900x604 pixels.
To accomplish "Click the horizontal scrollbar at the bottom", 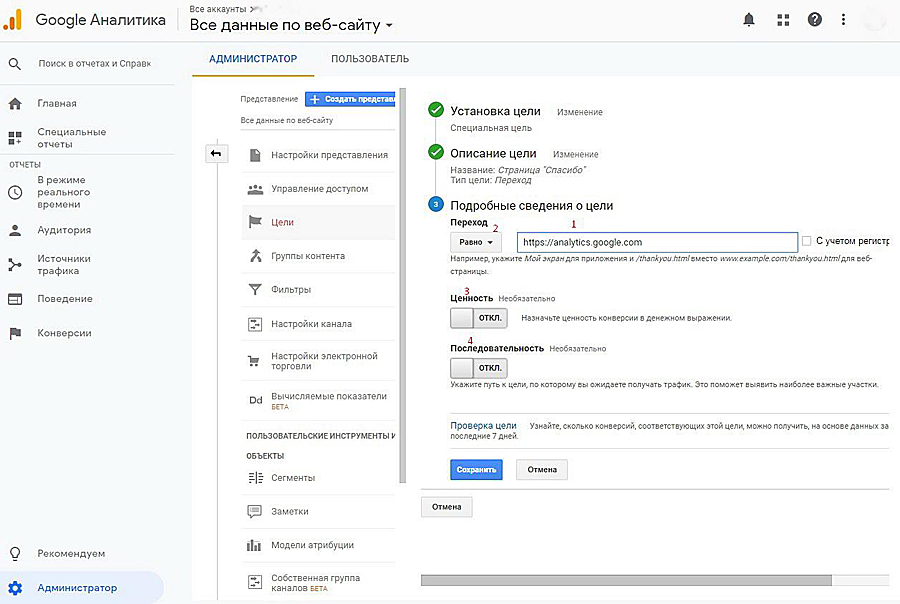I will click(626, 580).
